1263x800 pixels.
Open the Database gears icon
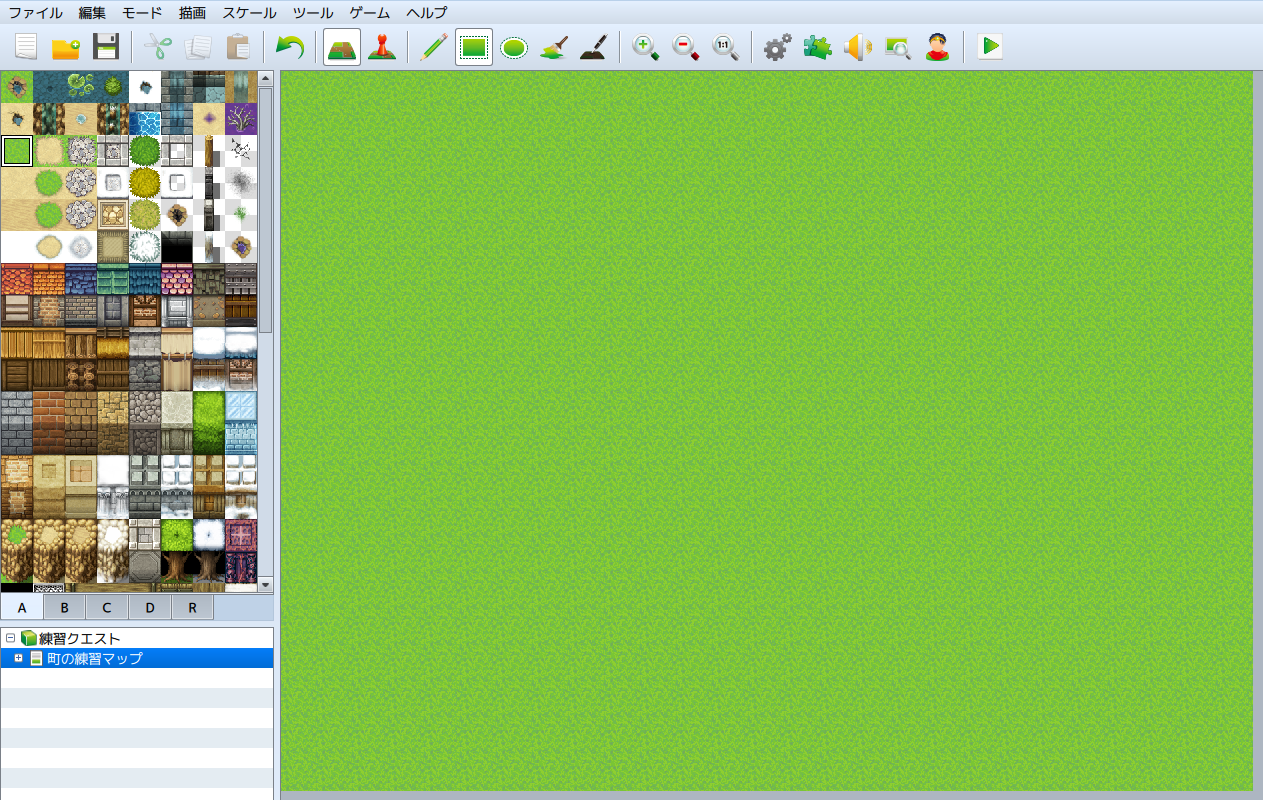pyautogui.click(x=777, y=47)
